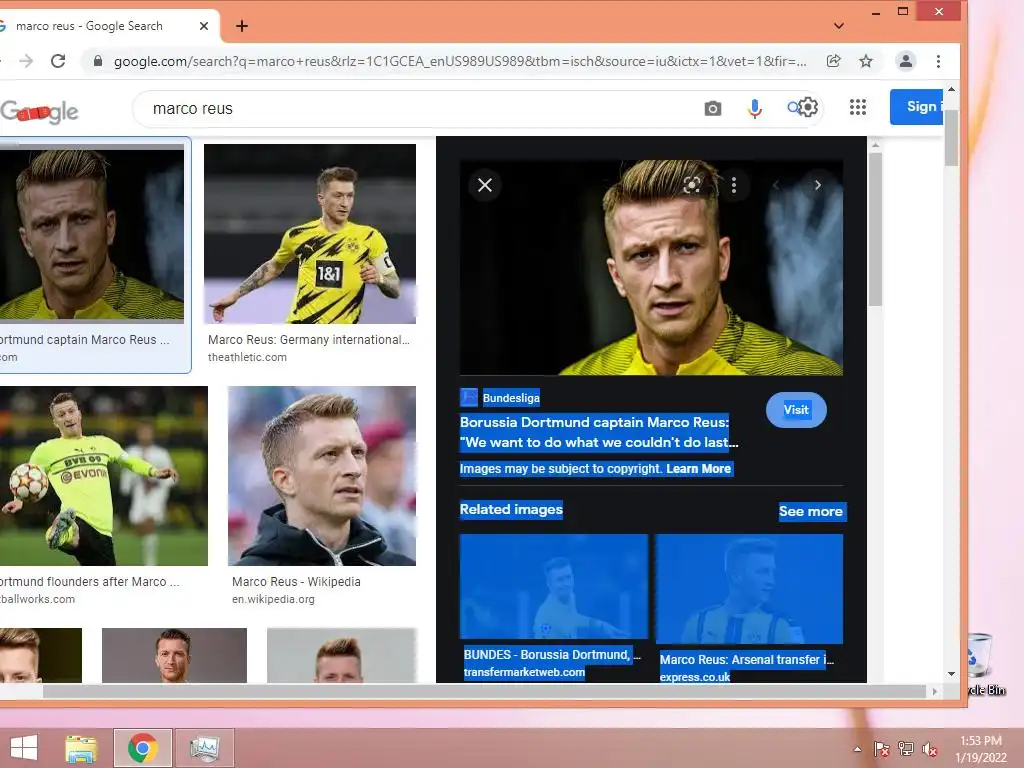The image size is (1024, 768).
Task: Click the horizontal scrollbar at page bottom
Action: coord(484,691)
